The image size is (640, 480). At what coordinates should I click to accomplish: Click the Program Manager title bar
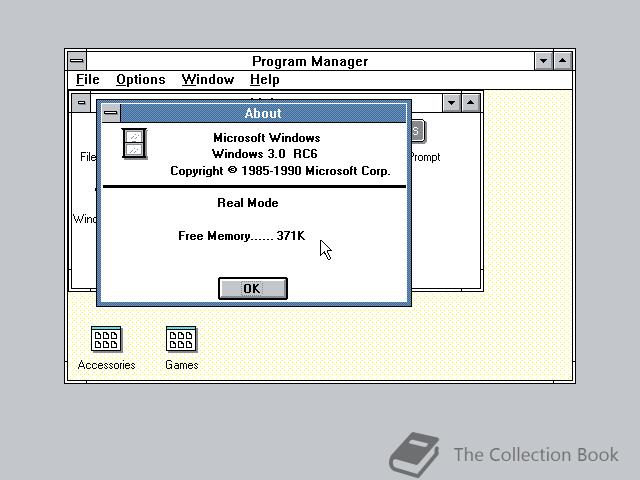point(310,61)
